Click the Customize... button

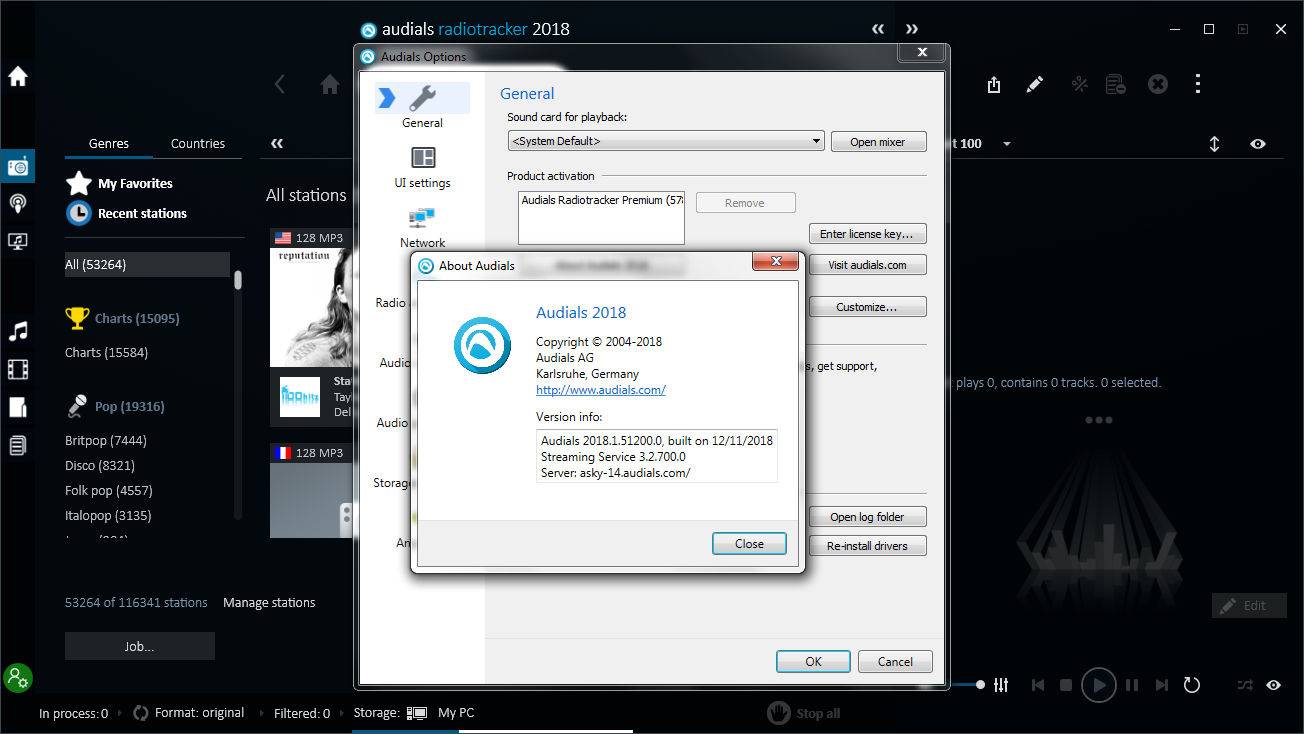tap(867, 307)
